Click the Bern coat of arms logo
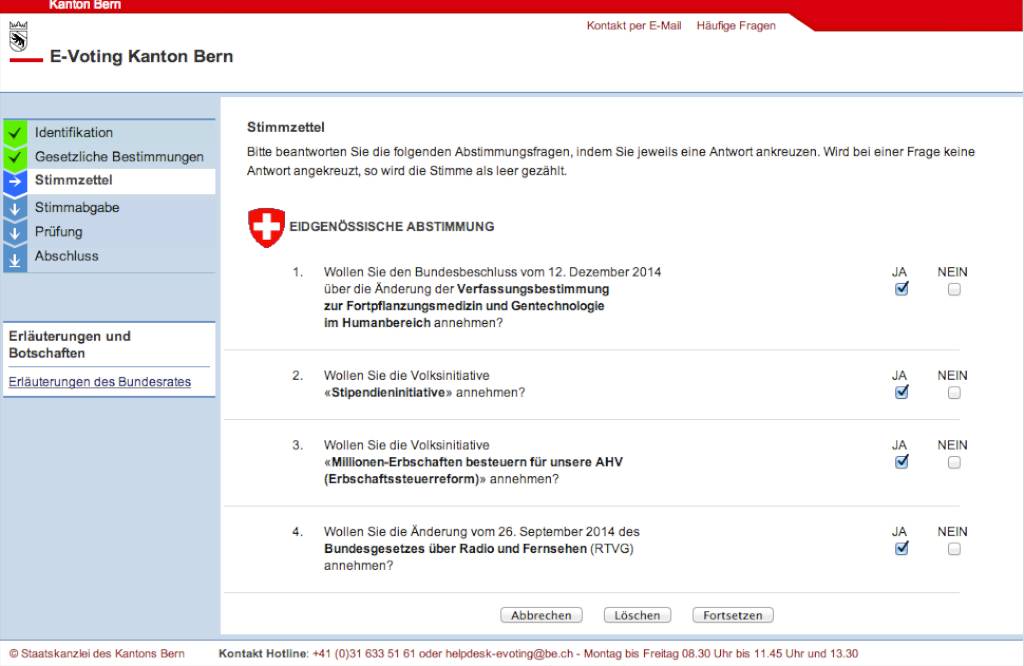Screen dimensions: 1024x666 point(16,39)
